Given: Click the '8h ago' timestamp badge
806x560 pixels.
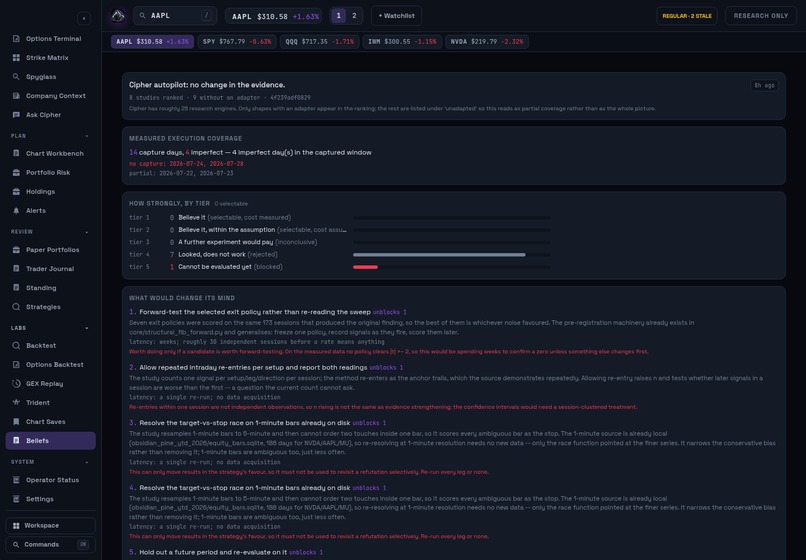Looking at the screenshot, I should pyautogui.click(x=764, y=85).
